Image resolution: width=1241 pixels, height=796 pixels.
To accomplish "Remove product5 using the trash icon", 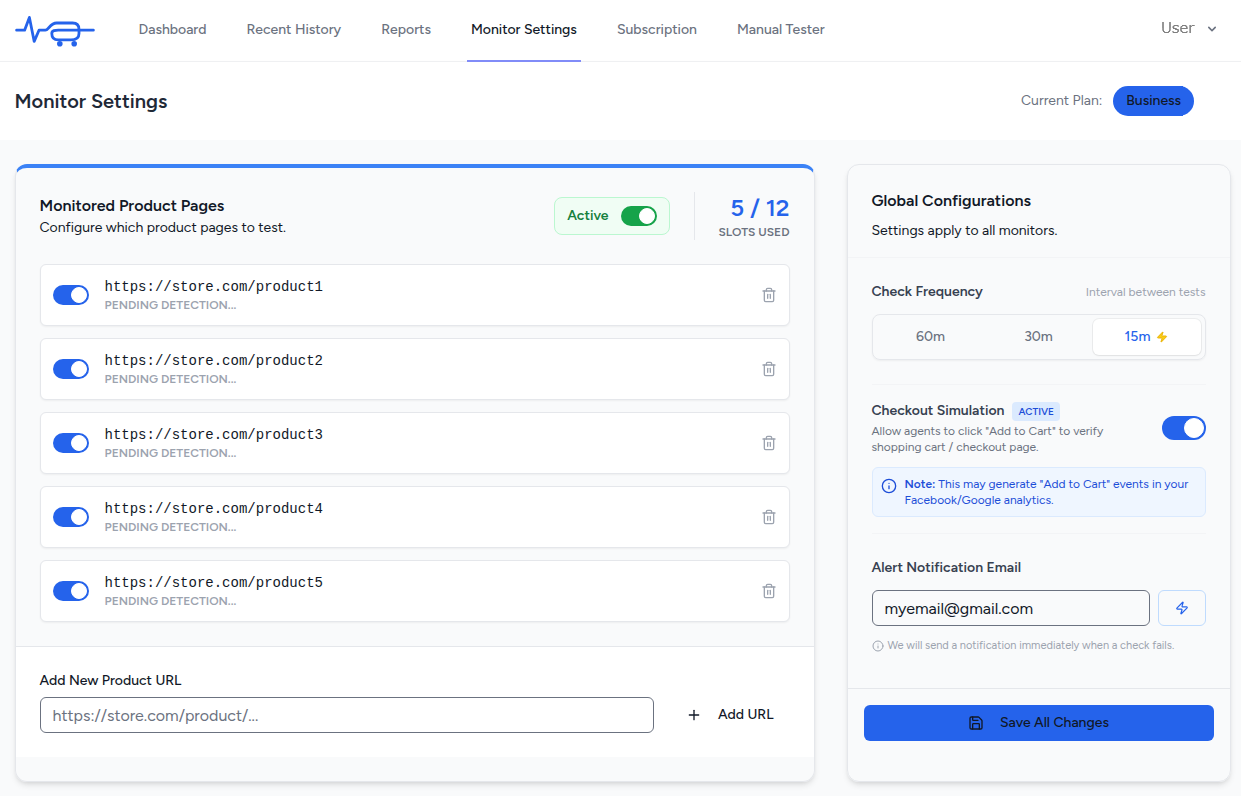I will [x=769, y=591].
